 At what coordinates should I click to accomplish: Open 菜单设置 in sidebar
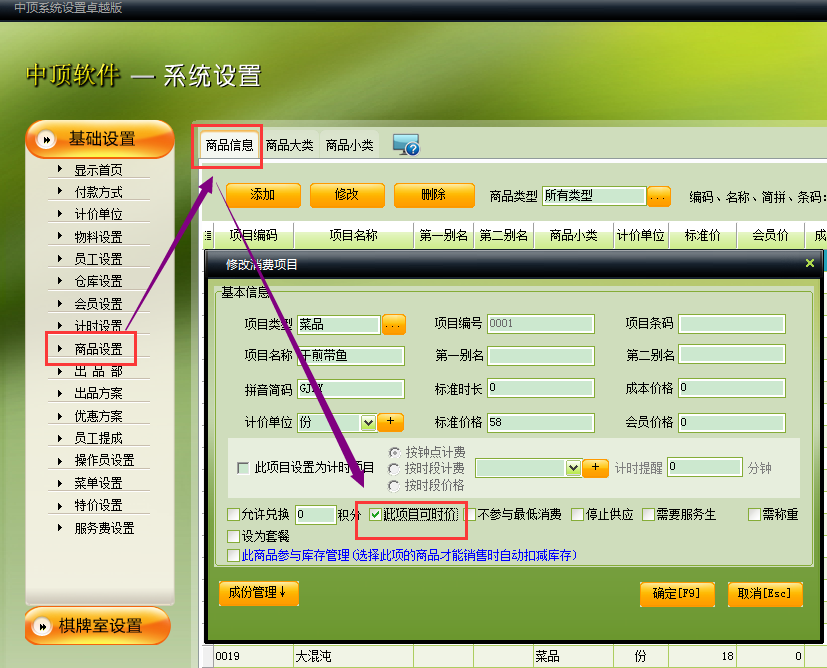point(98,483)
